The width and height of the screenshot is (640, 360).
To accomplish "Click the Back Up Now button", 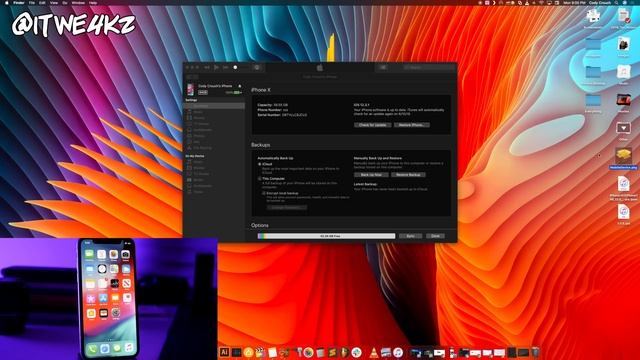I will 371,175.
